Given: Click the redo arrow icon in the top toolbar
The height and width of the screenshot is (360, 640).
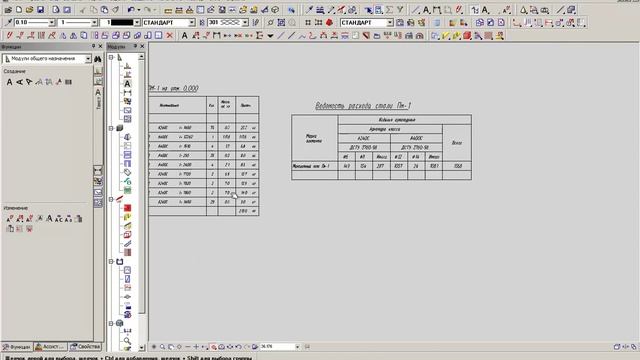Looking at the screenshot, I should (147, 10).
